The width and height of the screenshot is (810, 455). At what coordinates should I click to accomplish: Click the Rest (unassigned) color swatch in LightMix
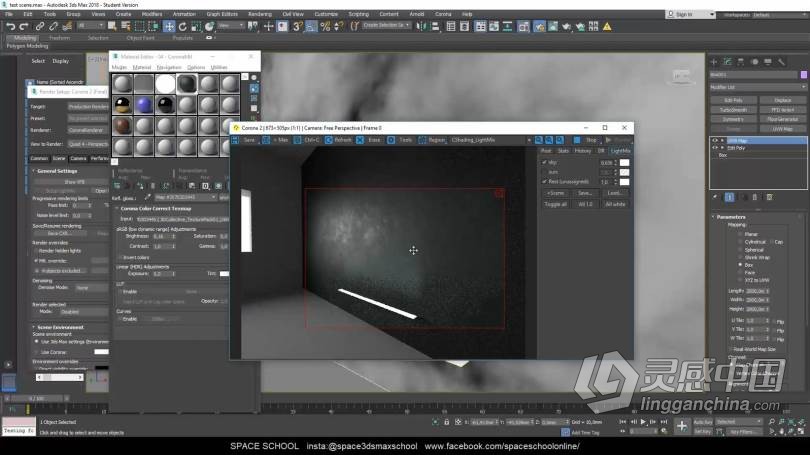[624, 182]
